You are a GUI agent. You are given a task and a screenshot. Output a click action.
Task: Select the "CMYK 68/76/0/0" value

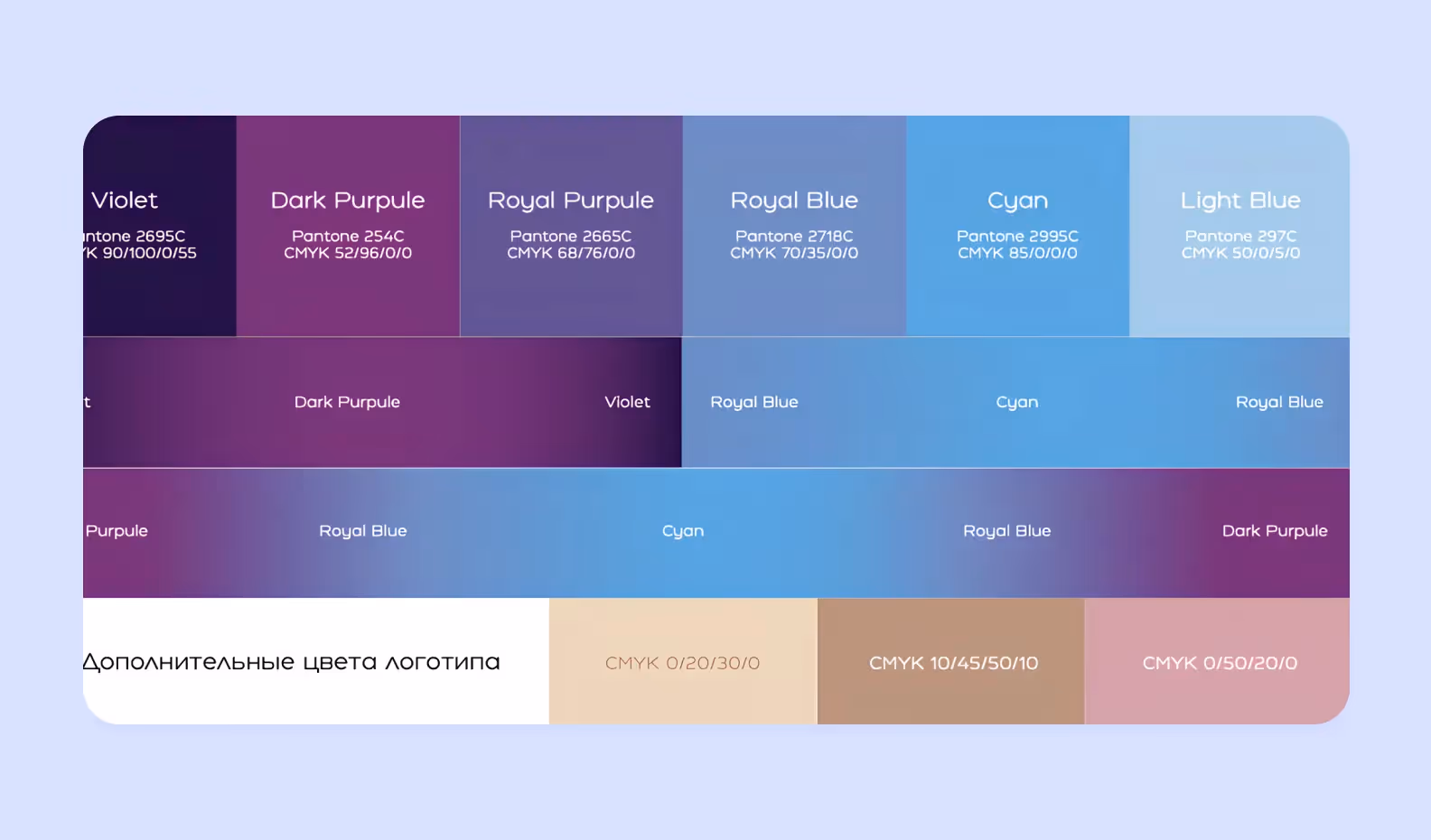571,253
